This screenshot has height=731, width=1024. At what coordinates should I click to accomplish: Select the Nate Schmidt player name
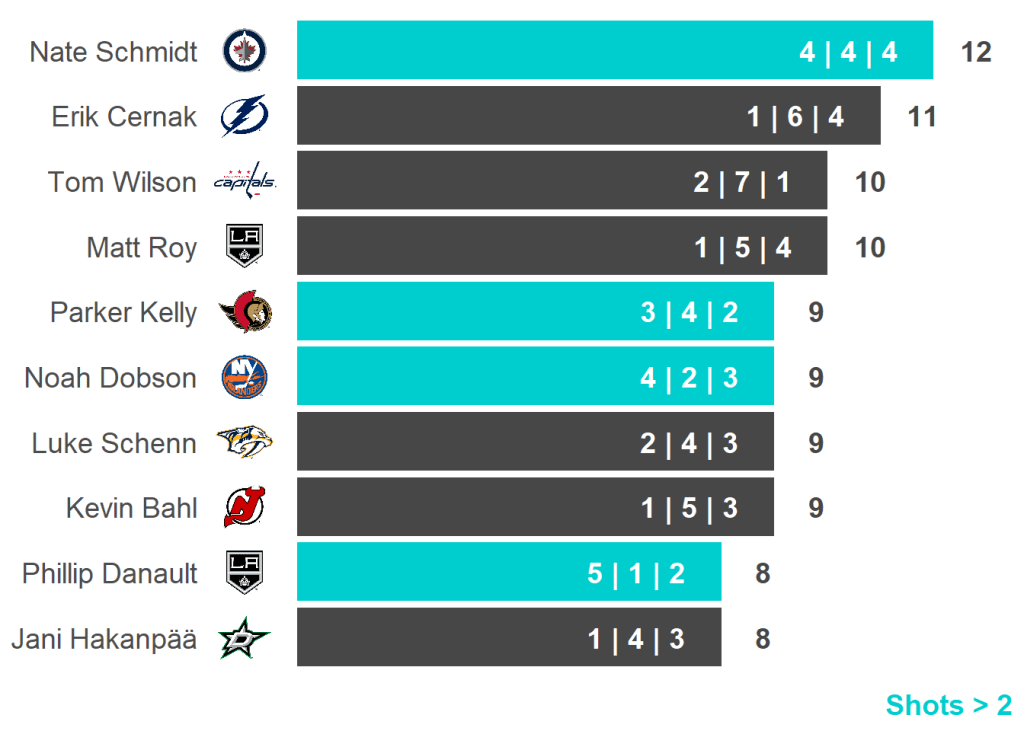pyautogui.click(x=114, y=51)
